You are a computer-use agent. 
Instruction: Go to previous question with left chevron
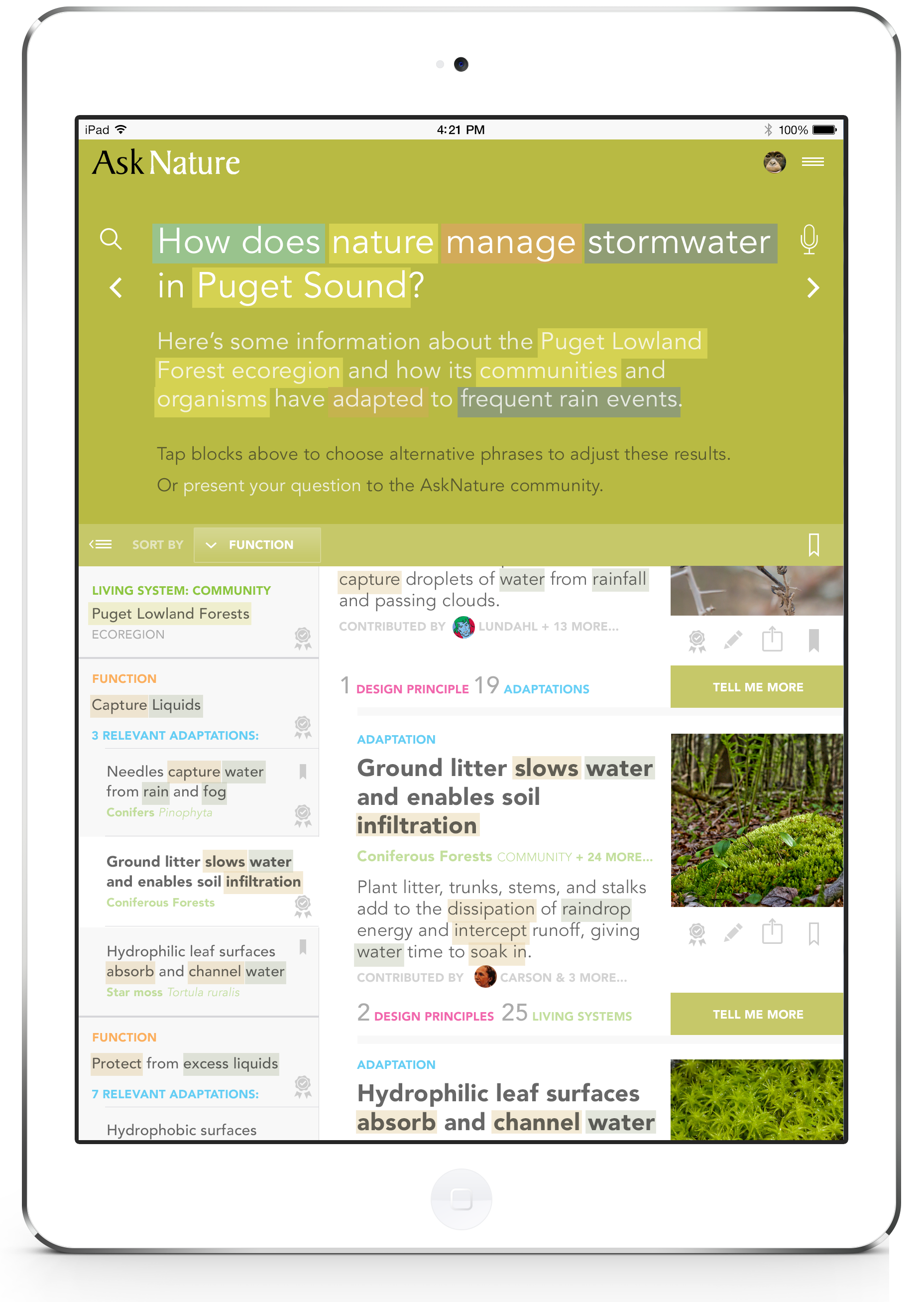click(116, 287)
